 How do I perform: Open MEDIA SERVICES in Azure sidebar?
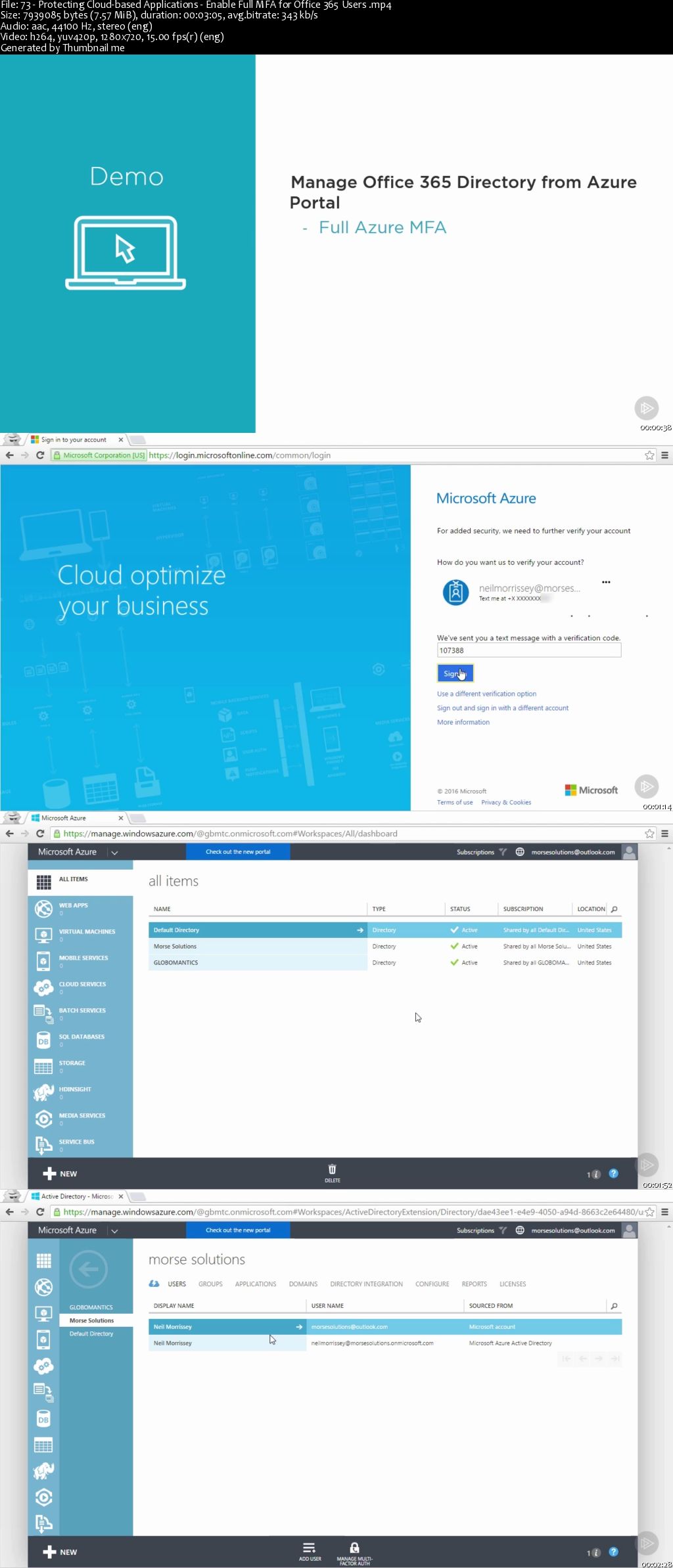coord(80,1119)
